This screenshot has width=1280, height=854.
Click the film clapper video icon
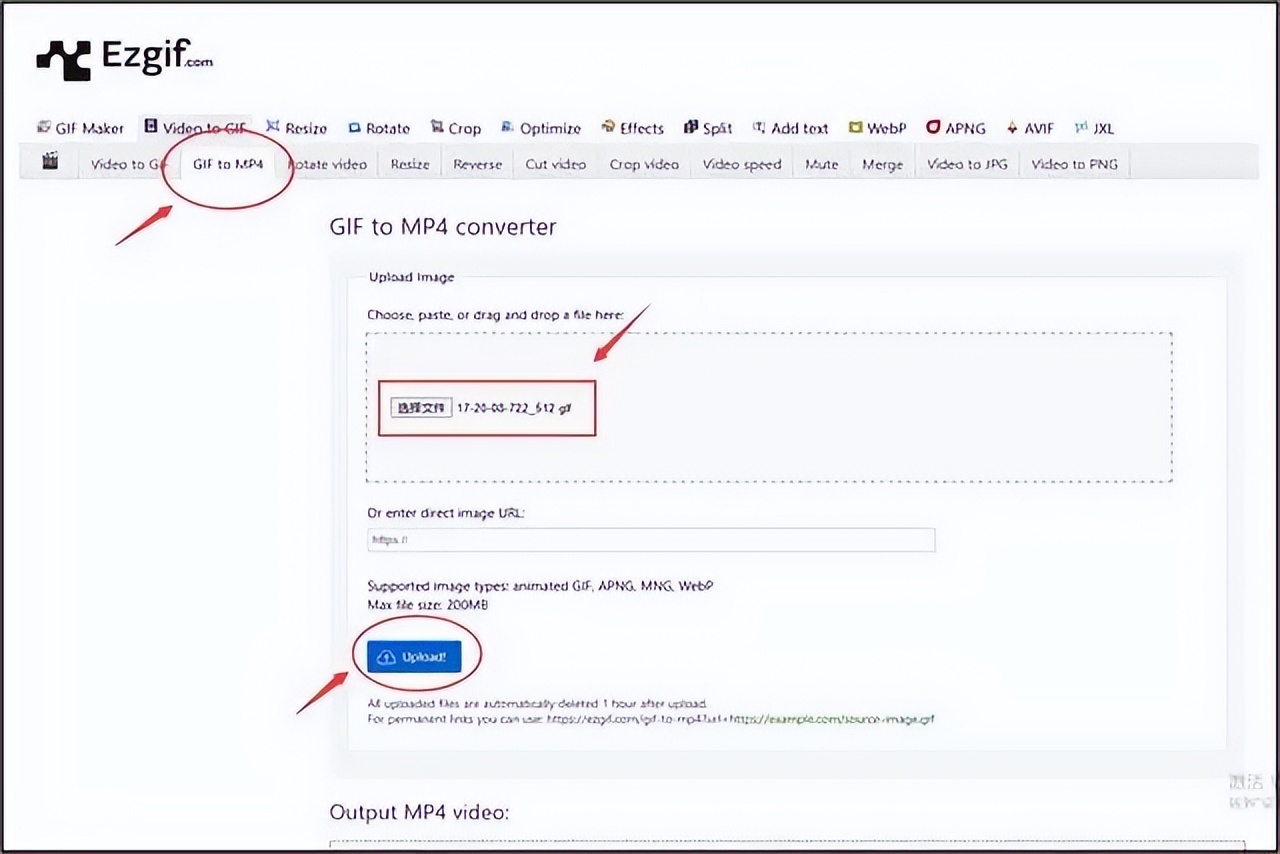[50, 162]
